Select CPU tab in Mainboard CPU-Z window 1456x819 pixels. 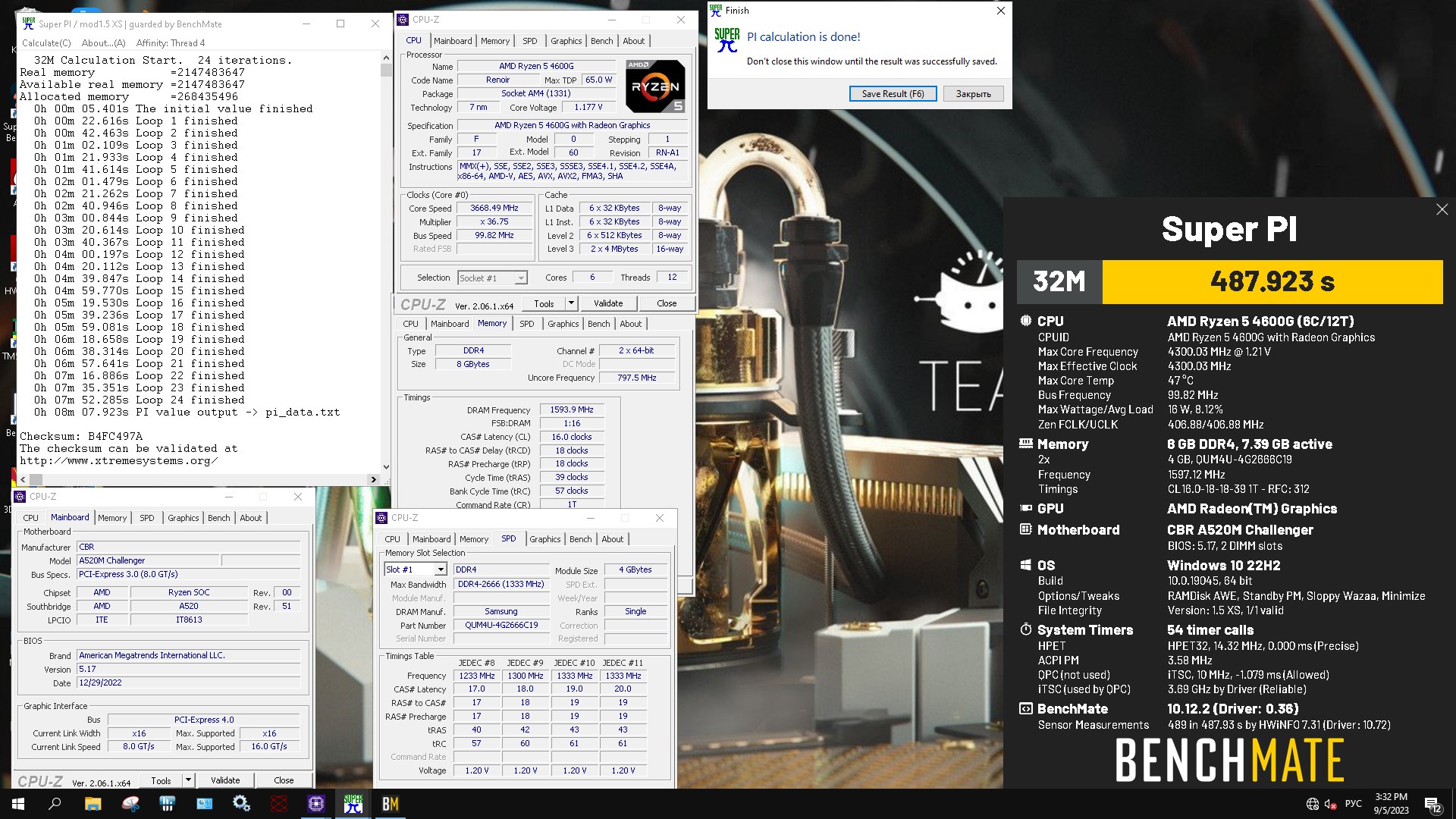tap(30, 518)
